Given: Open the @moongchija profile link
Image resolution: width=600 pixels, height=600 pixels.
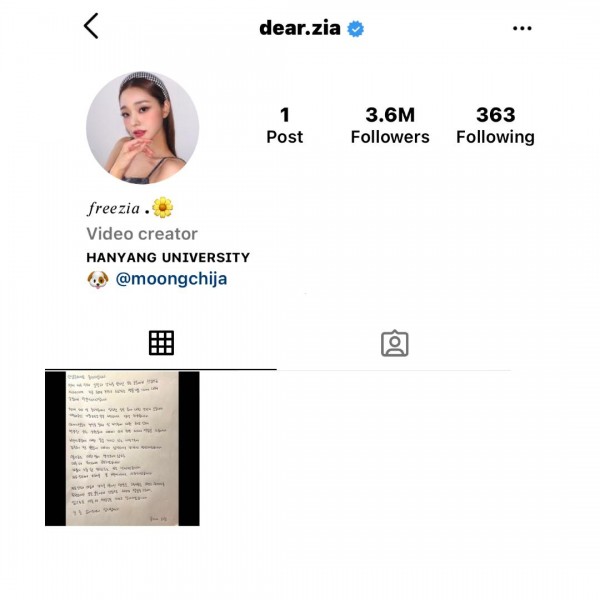Looking at the screenshot, I should [171, 279].
